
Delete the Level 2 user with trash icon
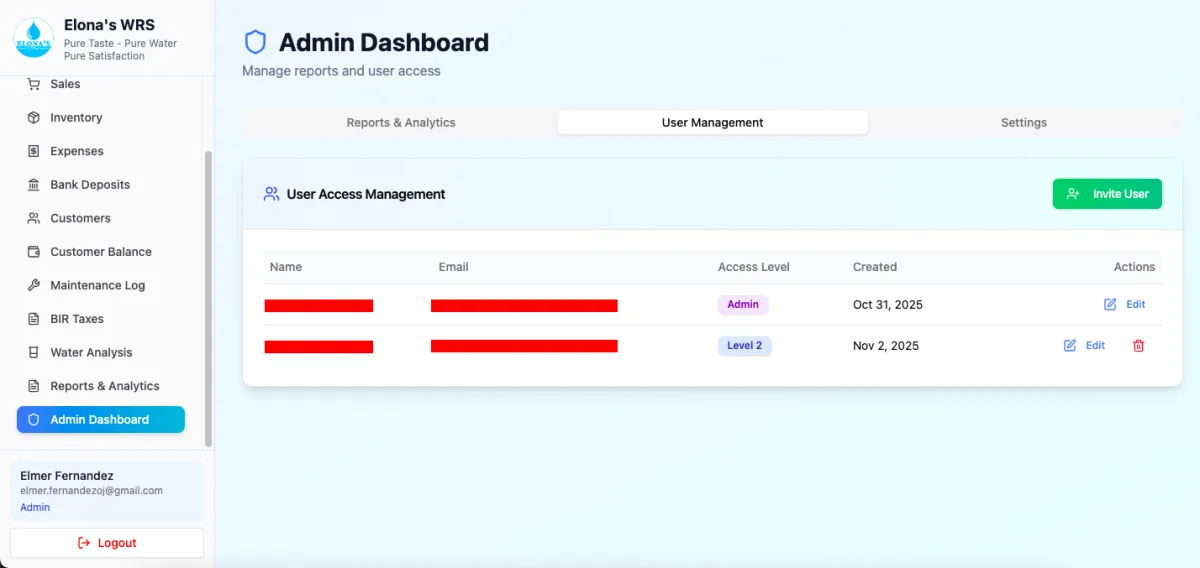point(1138,346)
